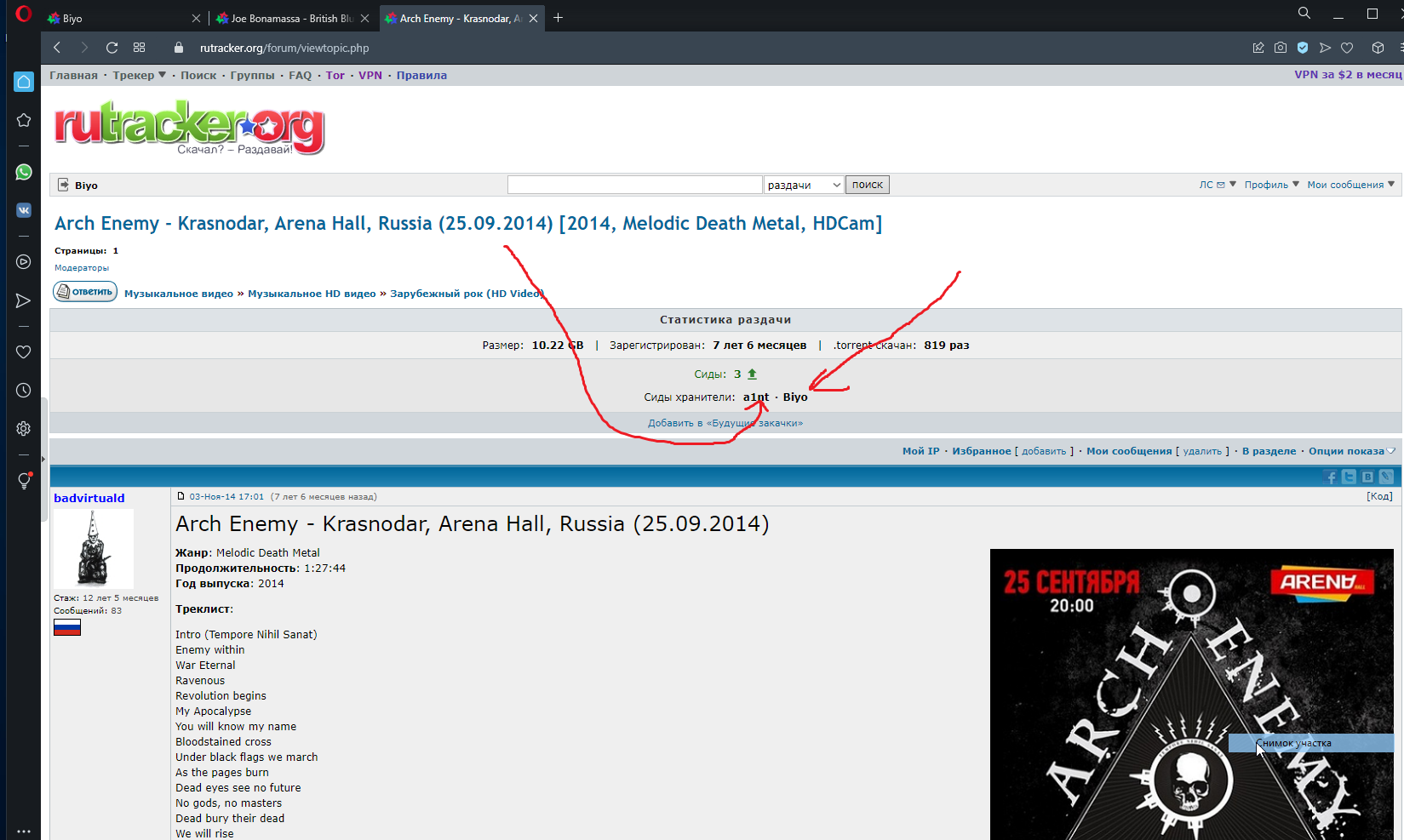Open the Мой IP link
Screen dimensions: 1404x840
[920, 451]
